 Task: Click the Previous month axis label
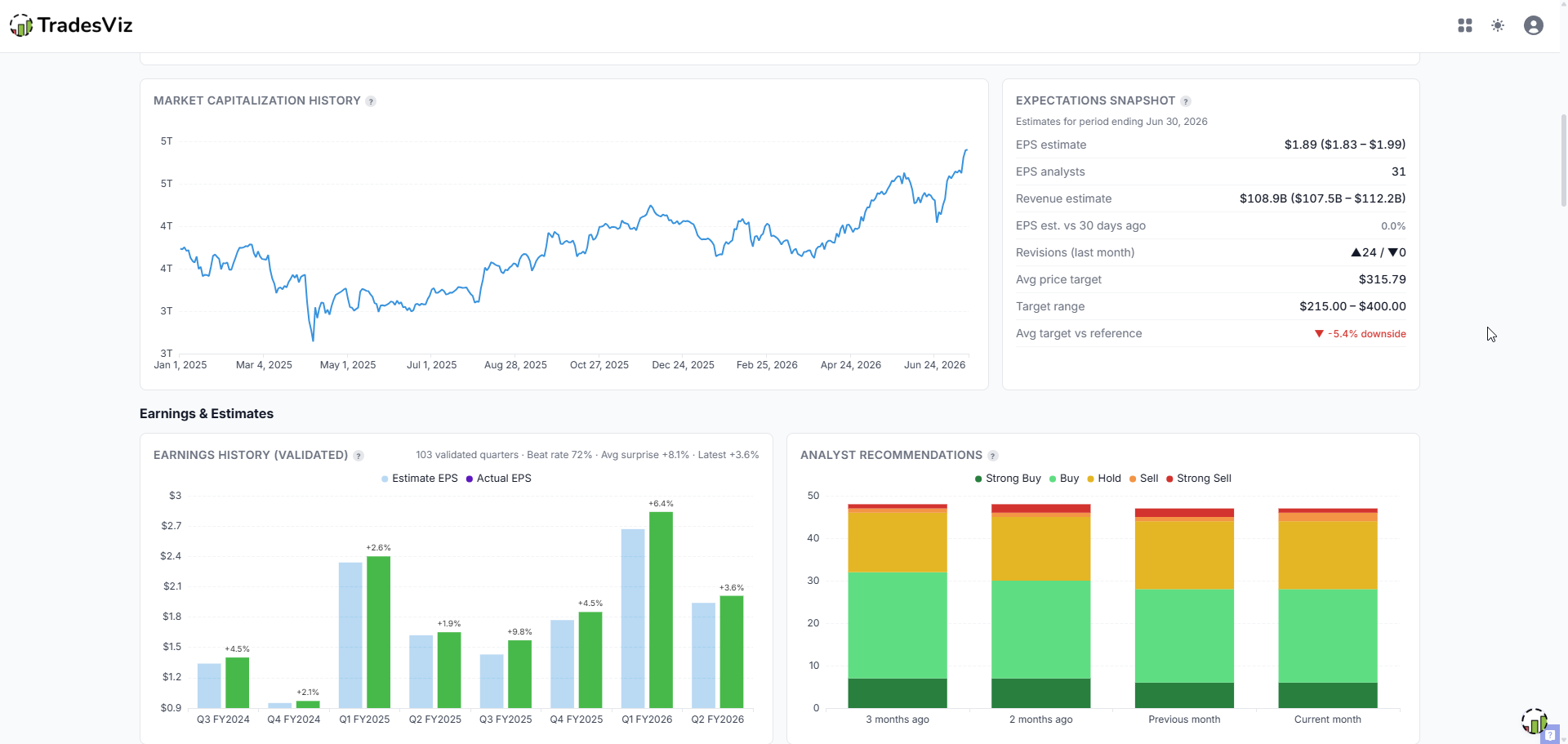tap(1184, 719)
